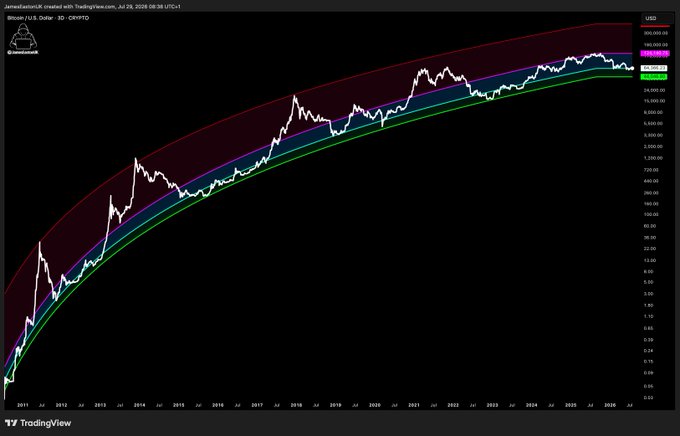
Task: Click the 2018 label on time axis
Action: [296, 405]
